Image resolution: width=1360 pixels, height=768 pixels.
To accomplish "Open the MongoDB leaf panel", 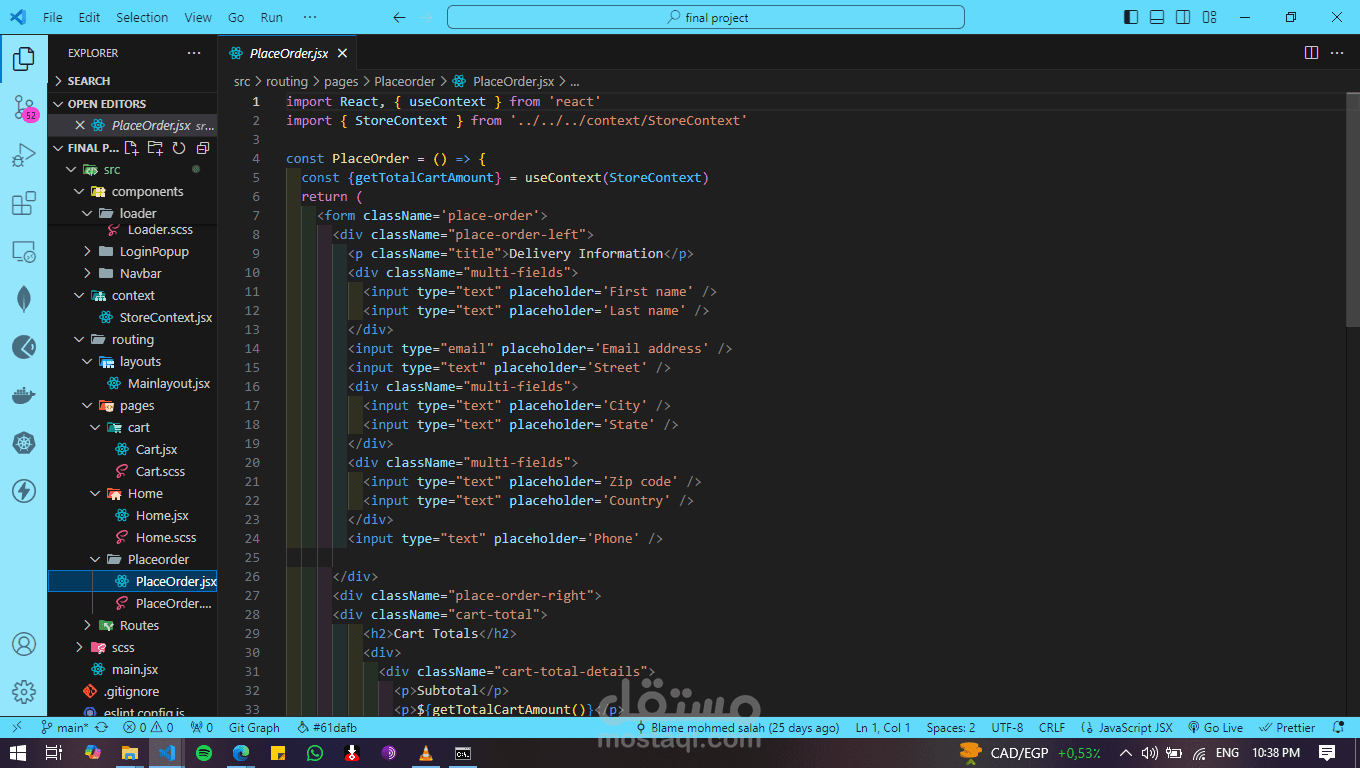I will (x=24, y=299).
